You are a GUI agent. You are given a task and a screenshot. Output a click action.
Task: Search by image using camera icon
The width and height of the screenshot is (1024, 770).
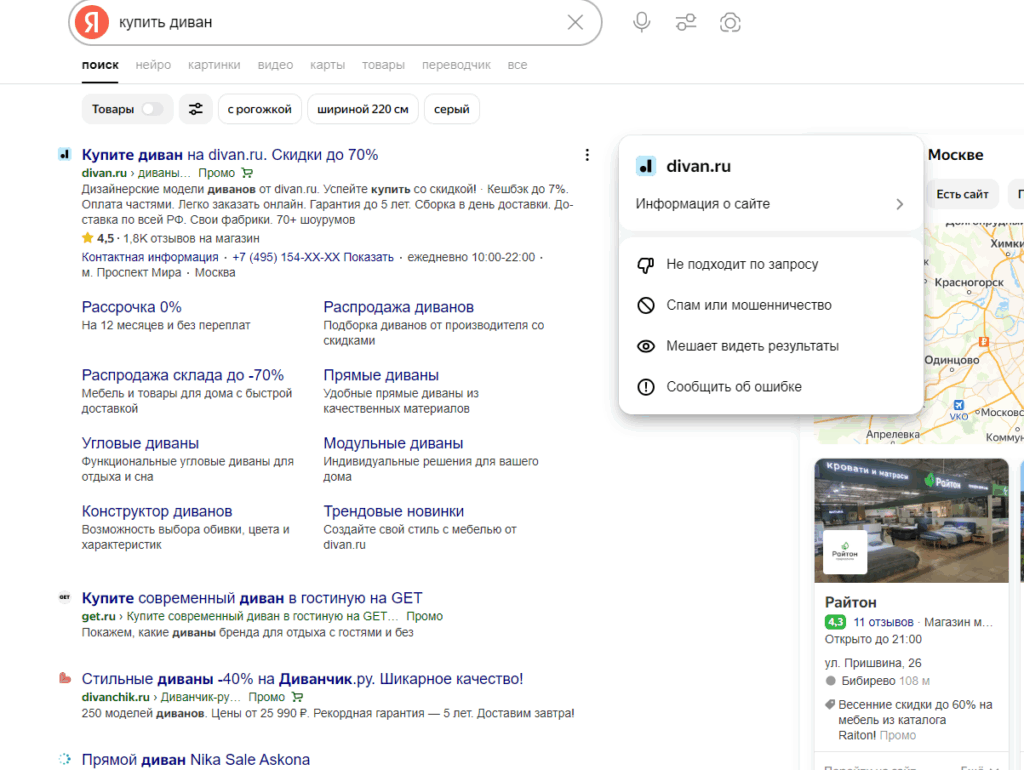pos(730,22)
